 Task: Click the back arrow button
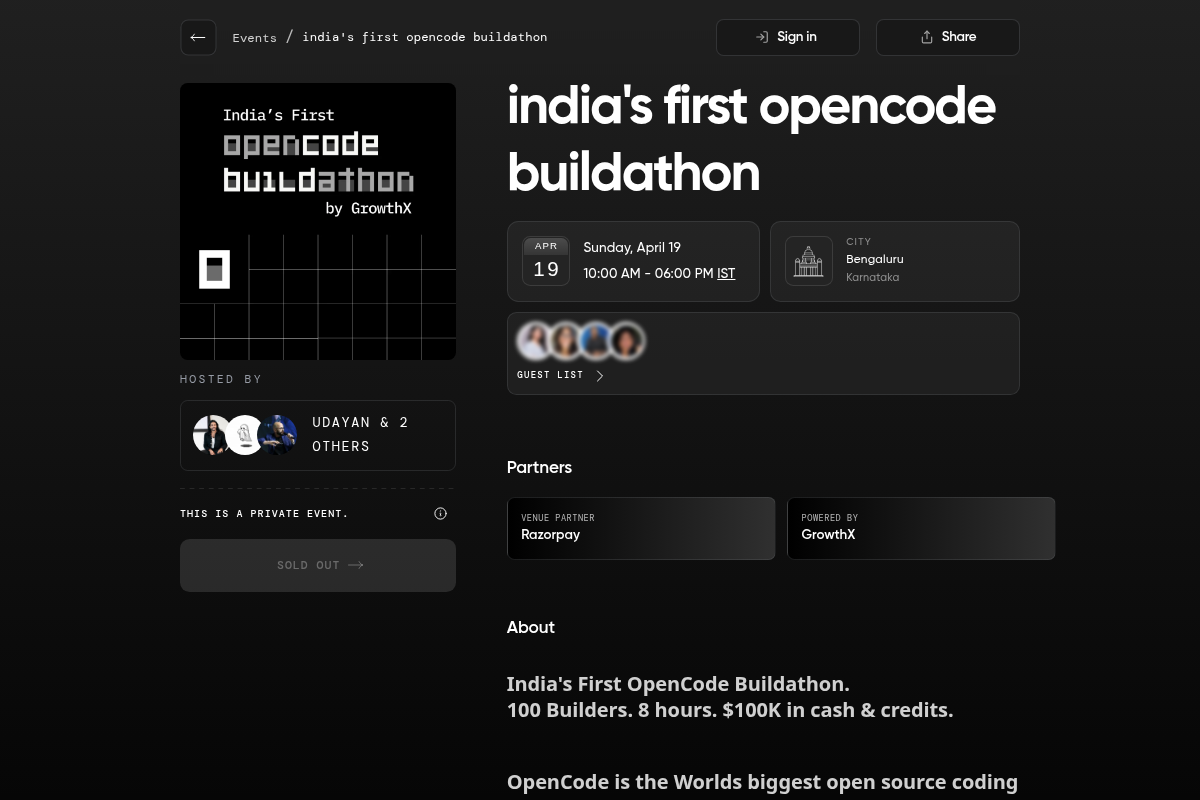tap(198, 38)
